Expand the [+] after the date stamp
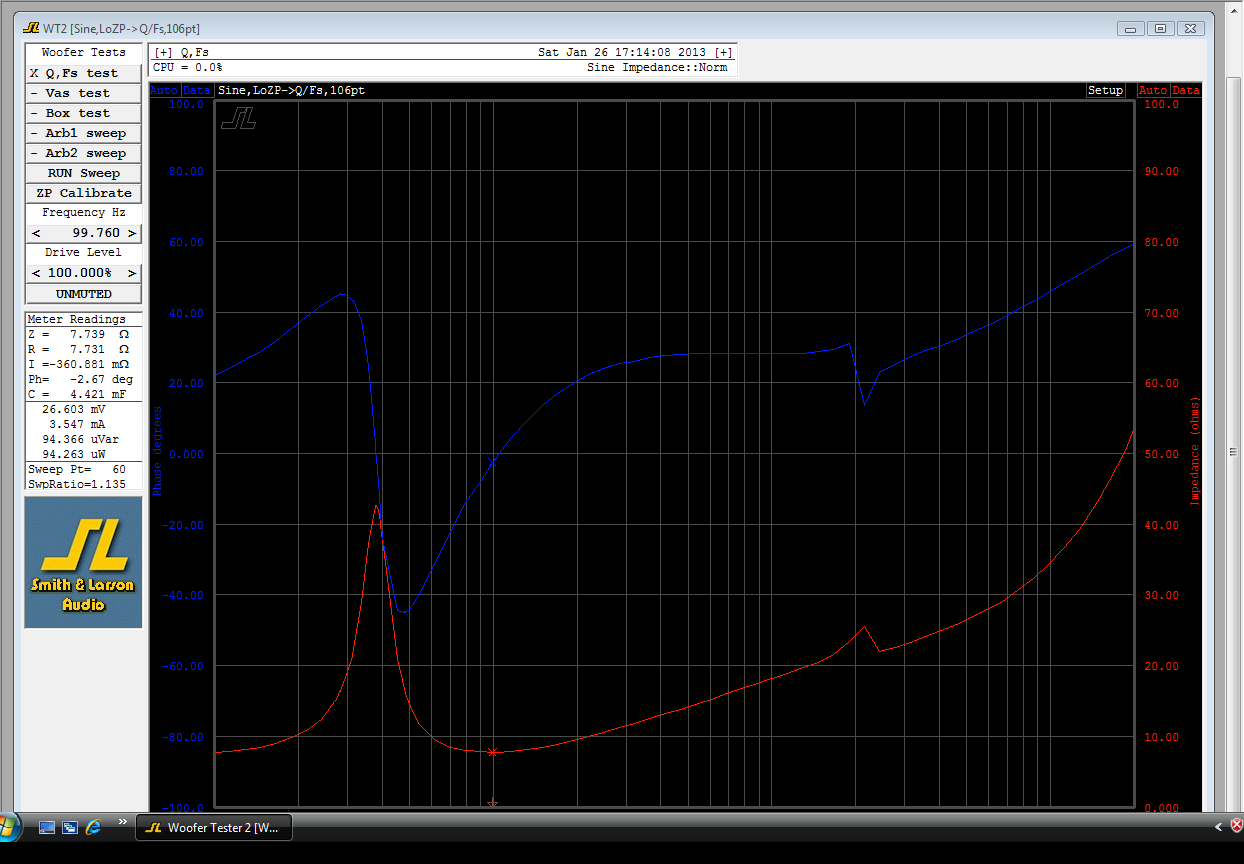 point(723,52)
